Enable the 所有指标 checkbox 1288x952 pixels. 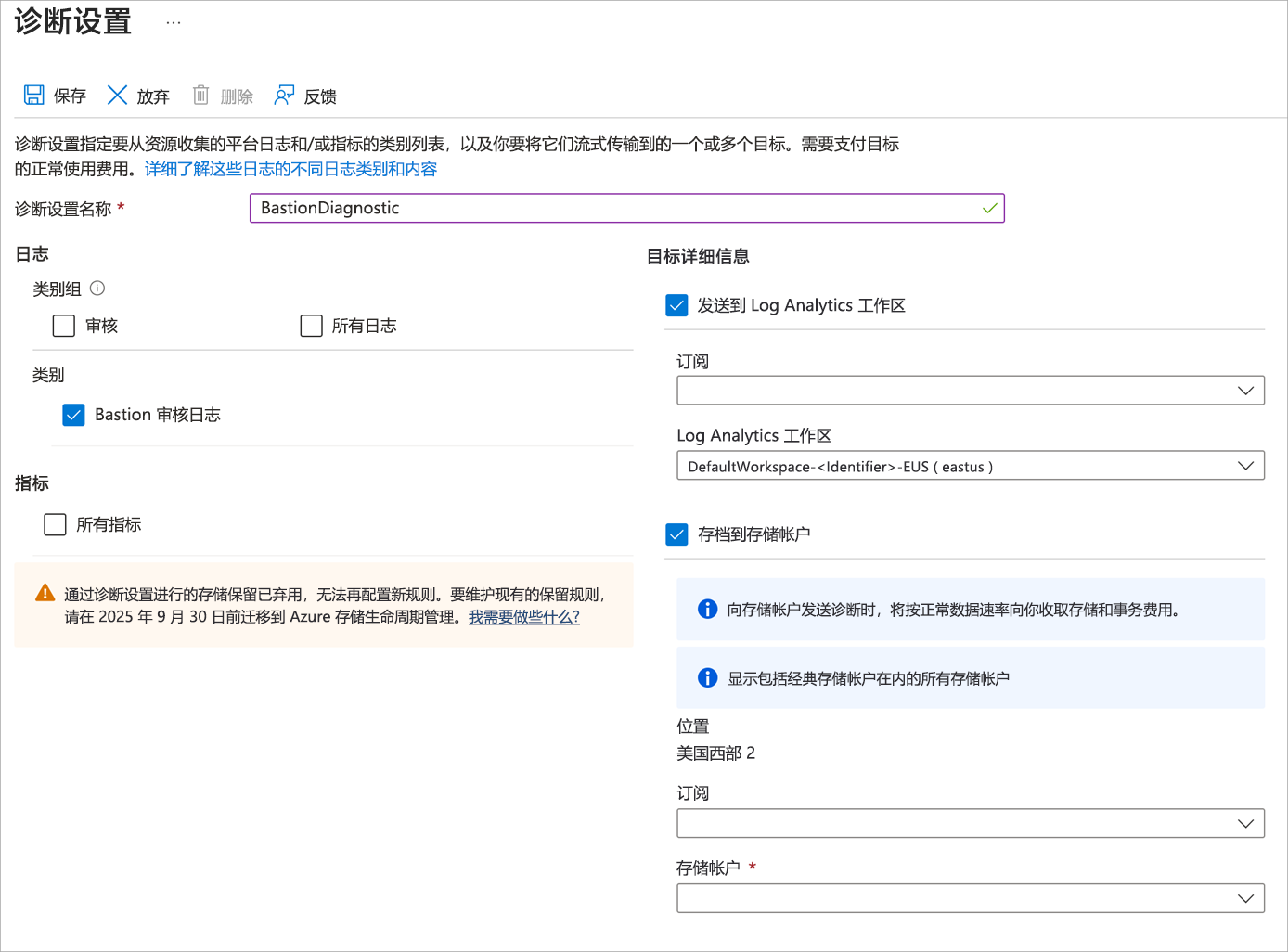click(x=55, y=524)
